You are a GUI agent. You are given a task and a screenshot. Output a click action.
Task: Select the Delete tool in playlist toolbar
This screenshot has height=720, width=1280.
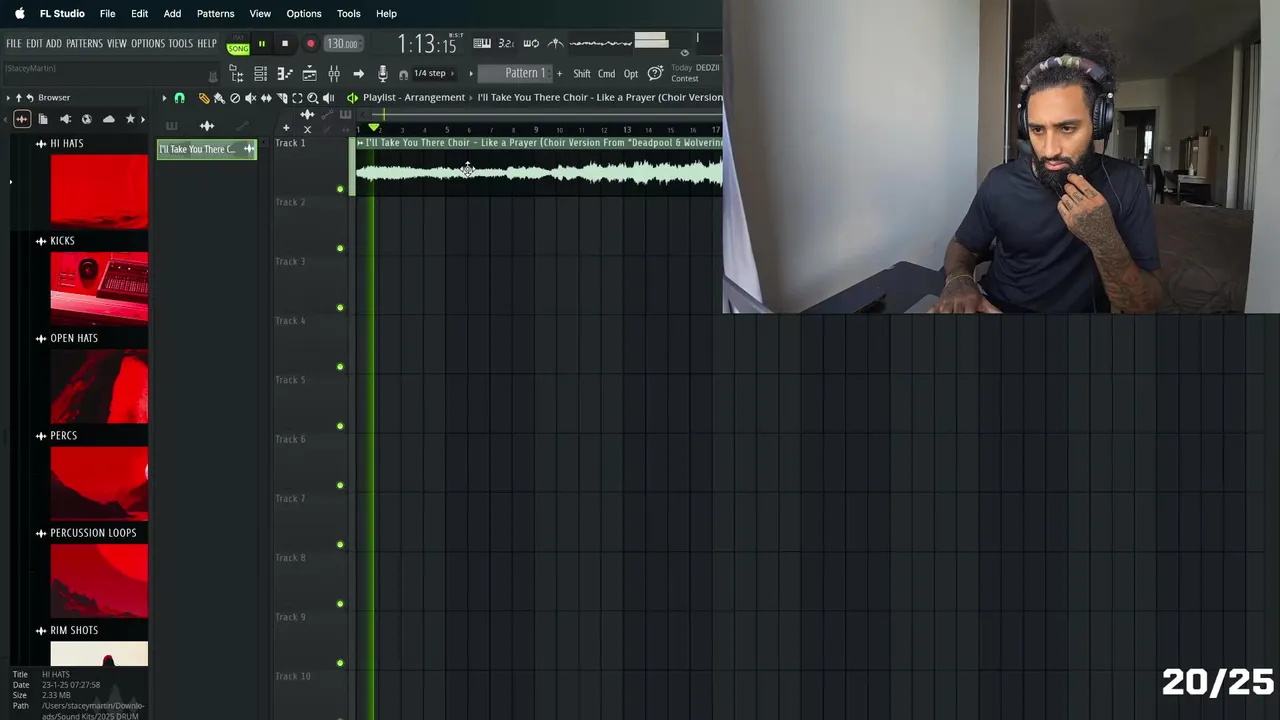coord(235,98)
